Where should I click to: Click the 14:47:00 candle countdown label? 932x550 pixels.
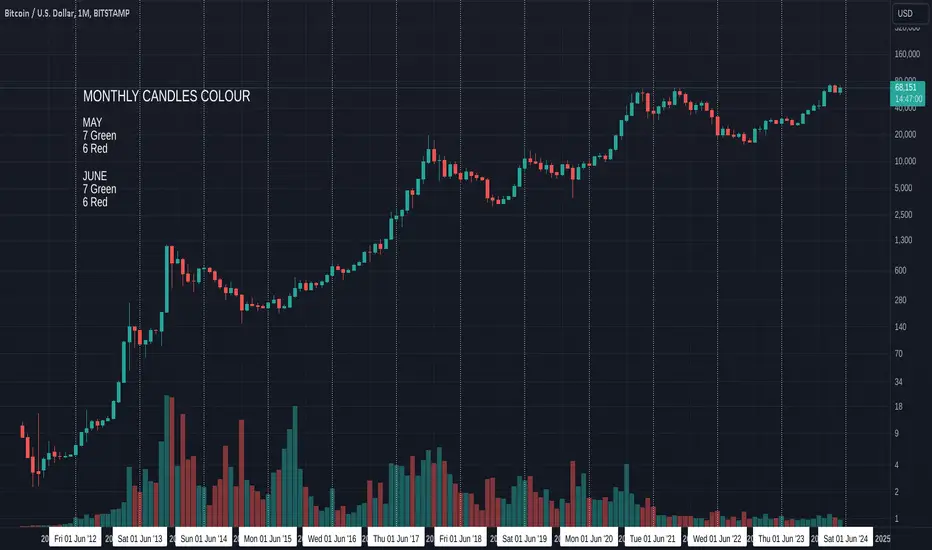point(907,99)
